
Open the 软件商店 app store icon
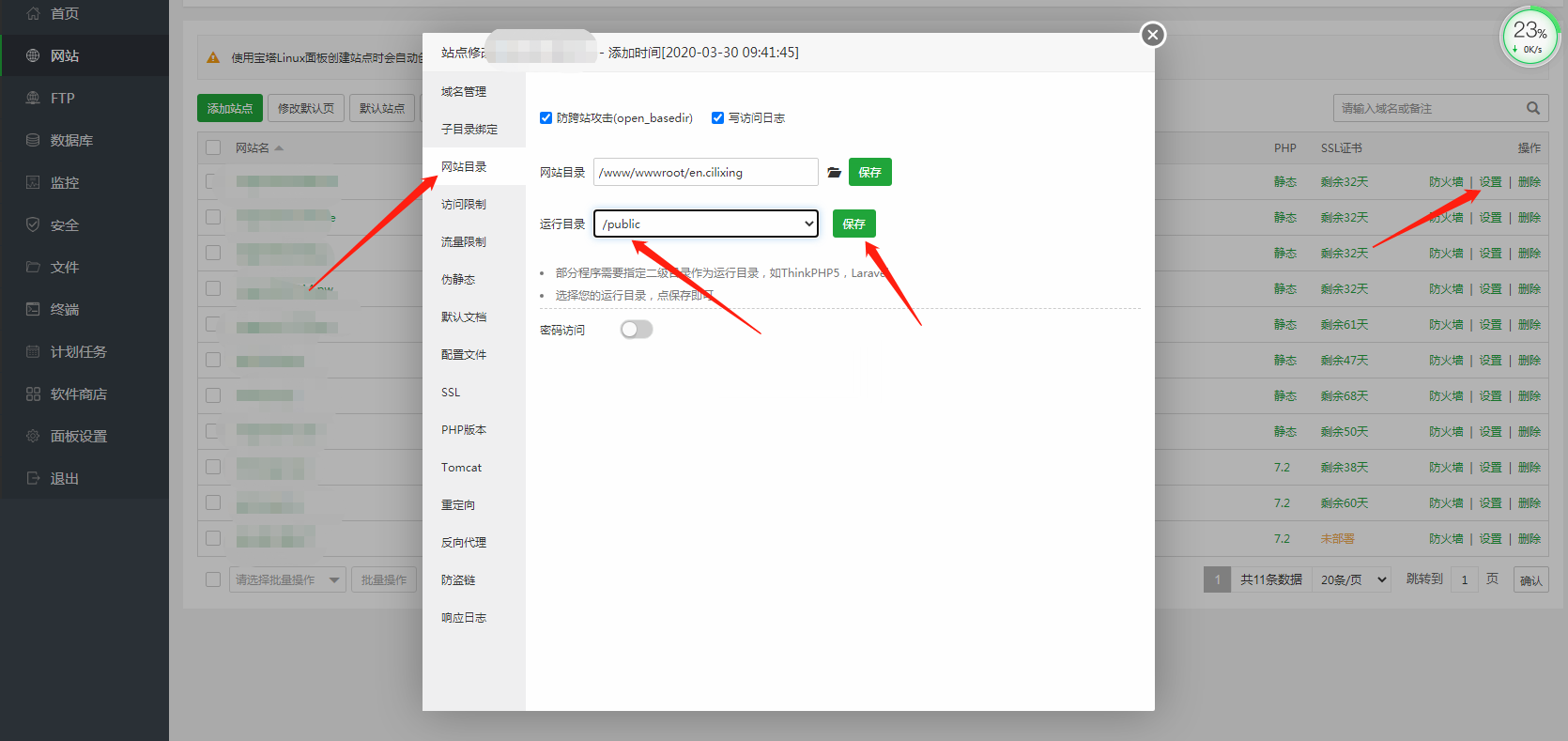coord(33,394)
